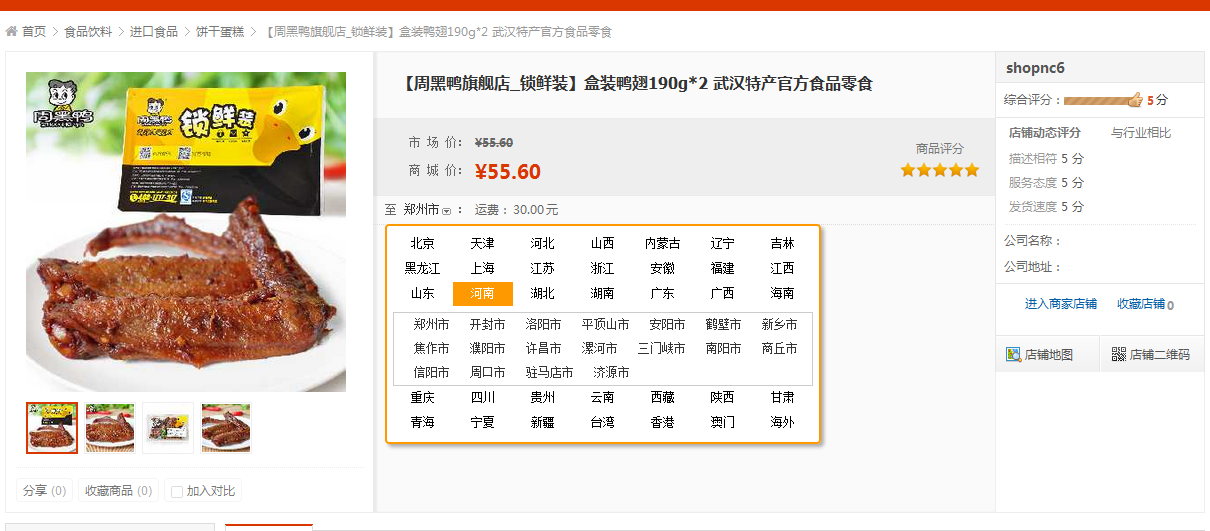Screen dimensions: 1210x531
Task: Open the 店铺二维码 button
Action: coord(1152,354)
